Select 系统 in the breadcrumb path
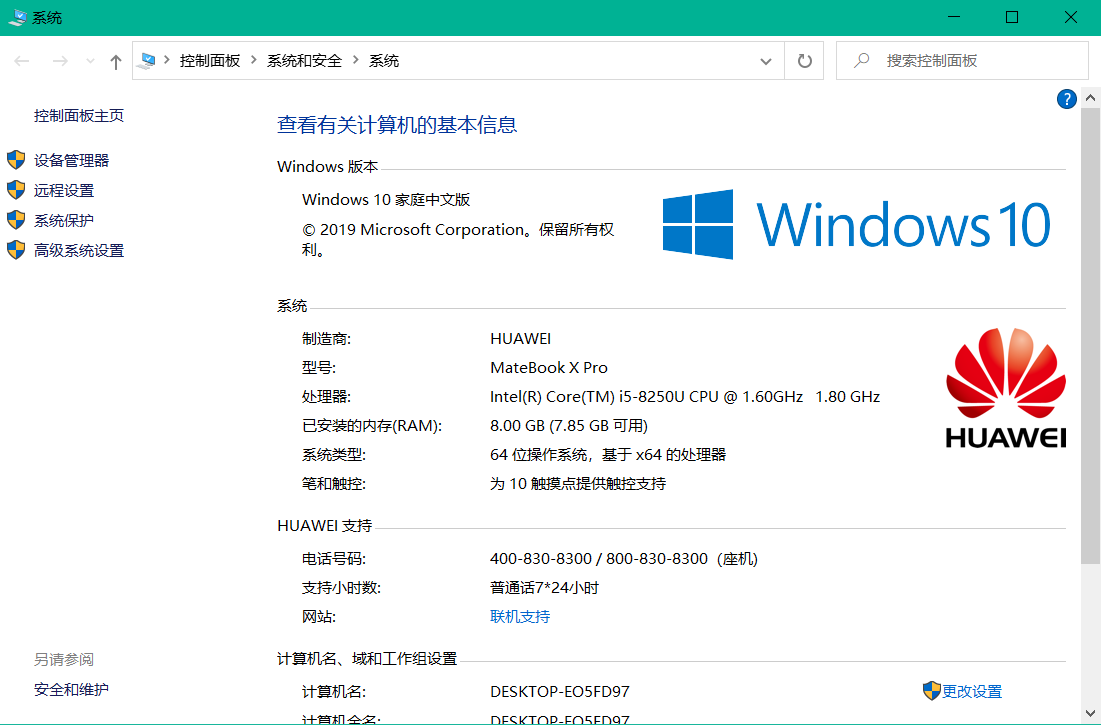 (384, 61)
